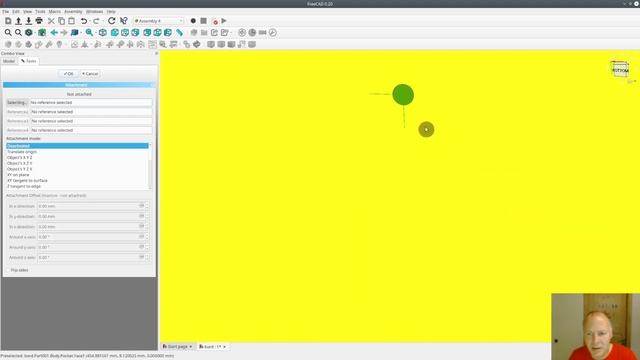Image resolution: width=640 pixels, height=360 pixels.
Task: Open the workbench selector showing Assembly 4
Action: [158, 21]
